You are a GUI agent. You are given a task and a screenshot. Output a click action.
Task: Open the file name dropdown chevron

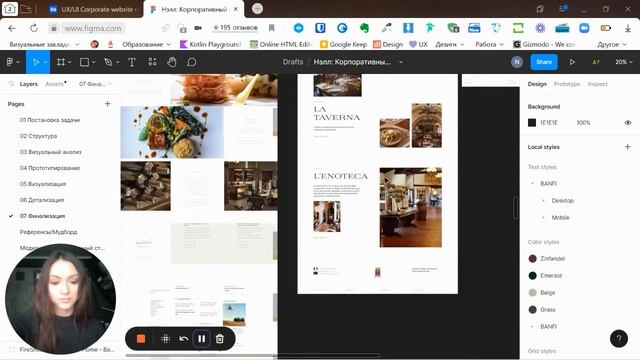[401, 62]
